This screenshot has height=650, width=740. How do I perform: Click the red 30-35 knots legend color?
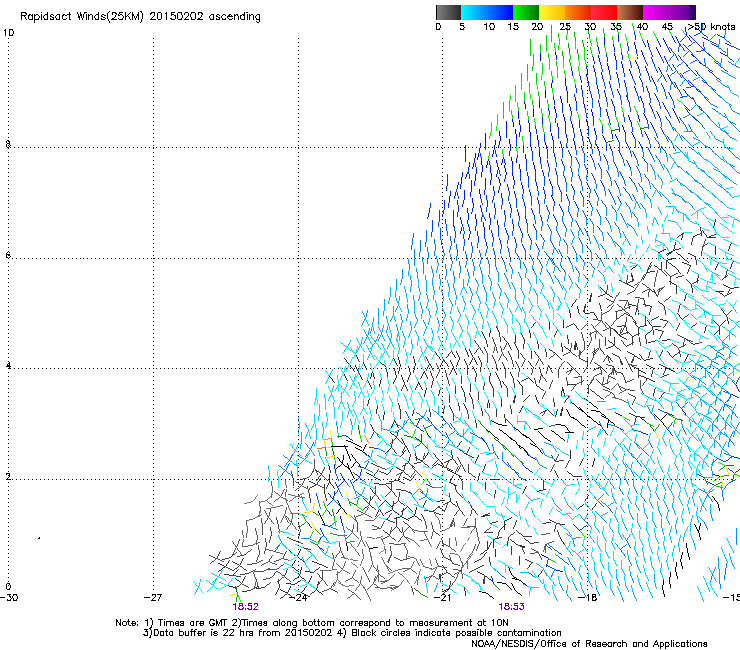(604, 12)
